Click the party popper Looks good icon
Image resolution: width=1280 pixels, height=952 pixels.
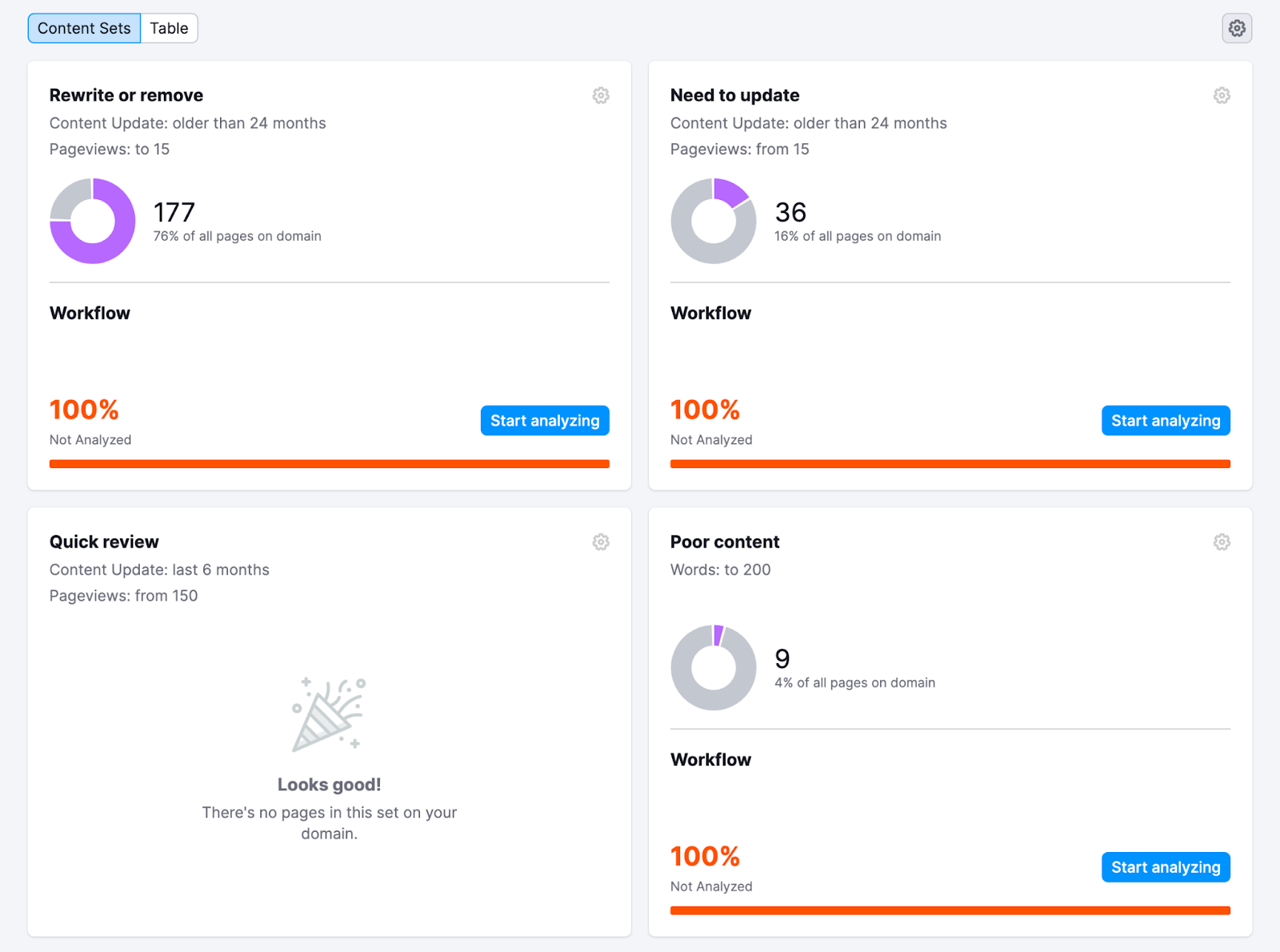pyautogui.click(x=329, y=714)
